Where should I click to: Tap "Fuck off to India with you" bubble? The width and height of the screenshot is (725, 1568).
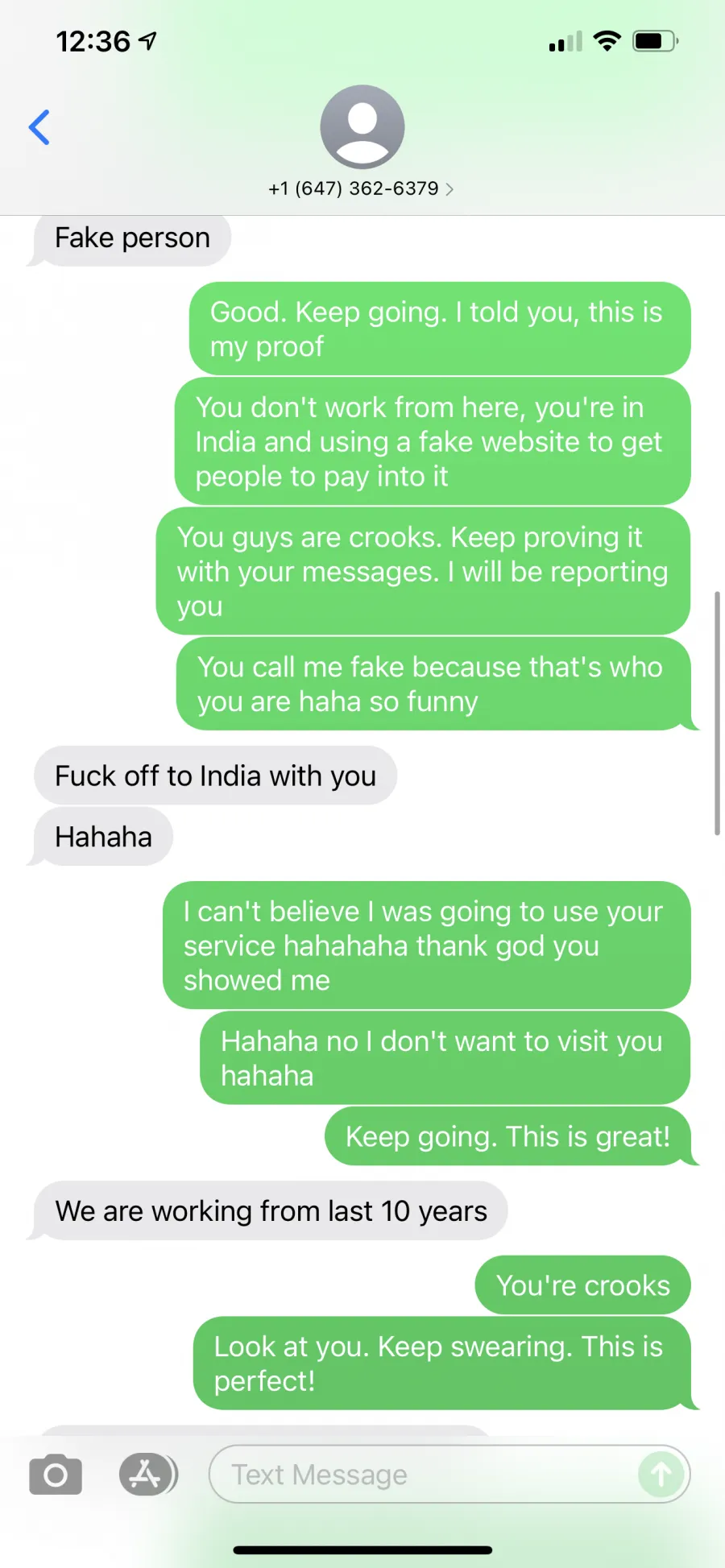coord(215,776)
